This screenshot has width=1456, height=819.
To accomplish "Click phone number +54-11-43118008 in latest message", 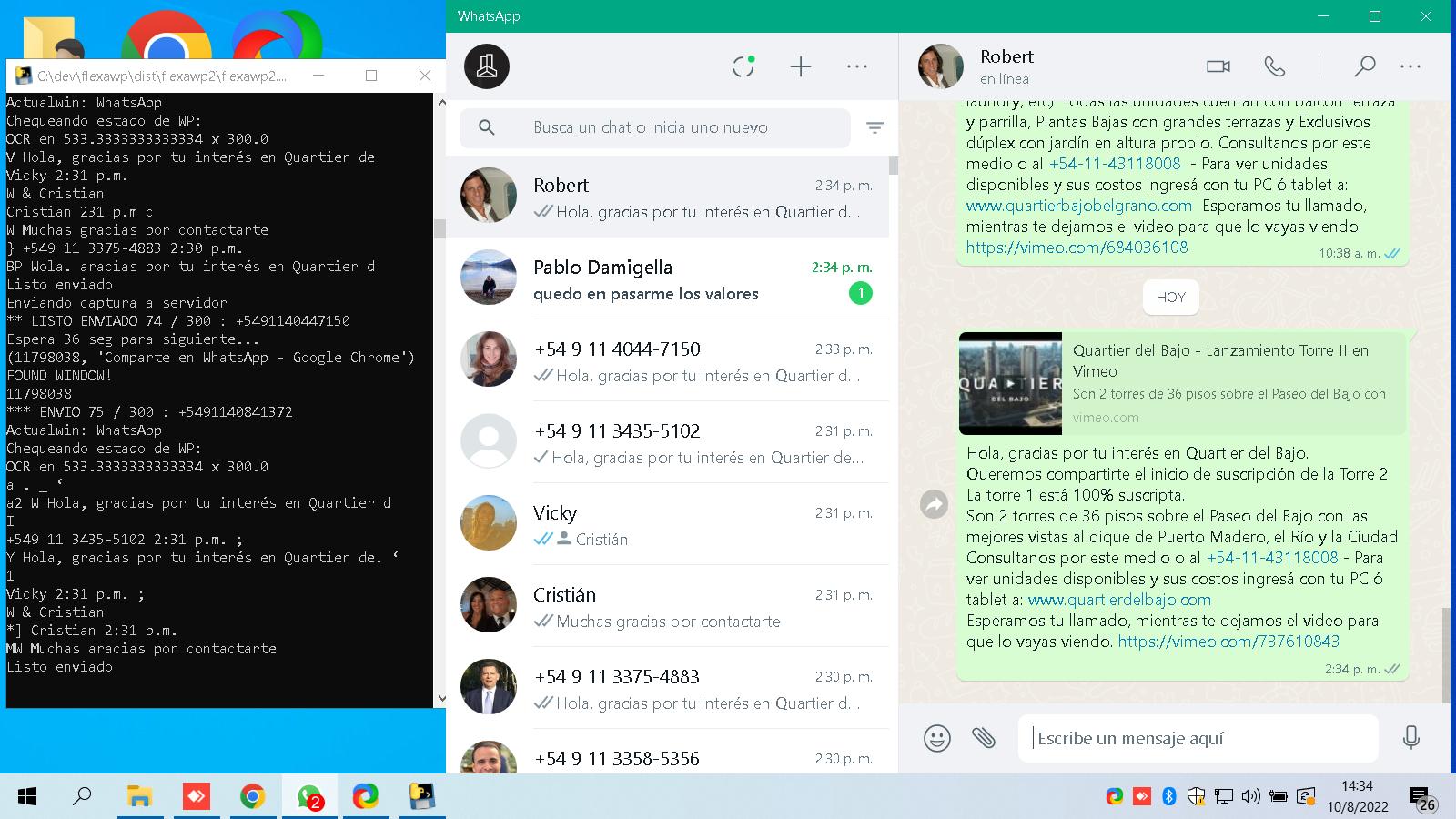I will pyautogui.click(x=1272, y=558).
